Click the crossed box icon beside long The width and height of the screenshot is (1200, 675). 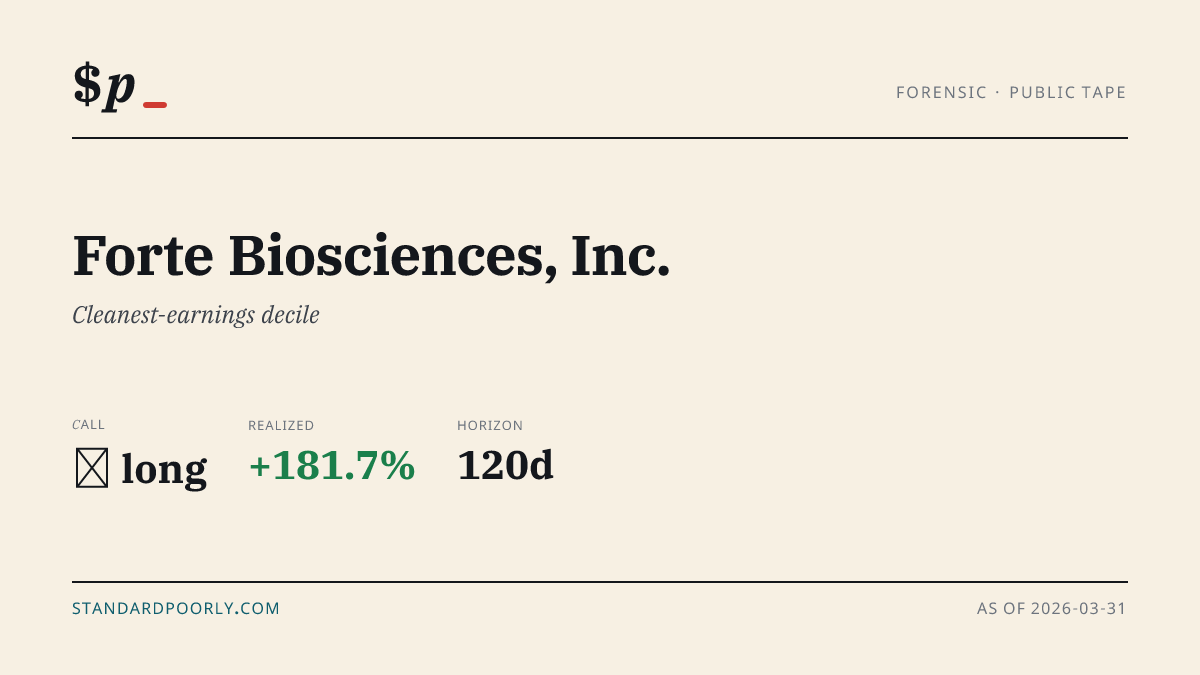point(92,468)
